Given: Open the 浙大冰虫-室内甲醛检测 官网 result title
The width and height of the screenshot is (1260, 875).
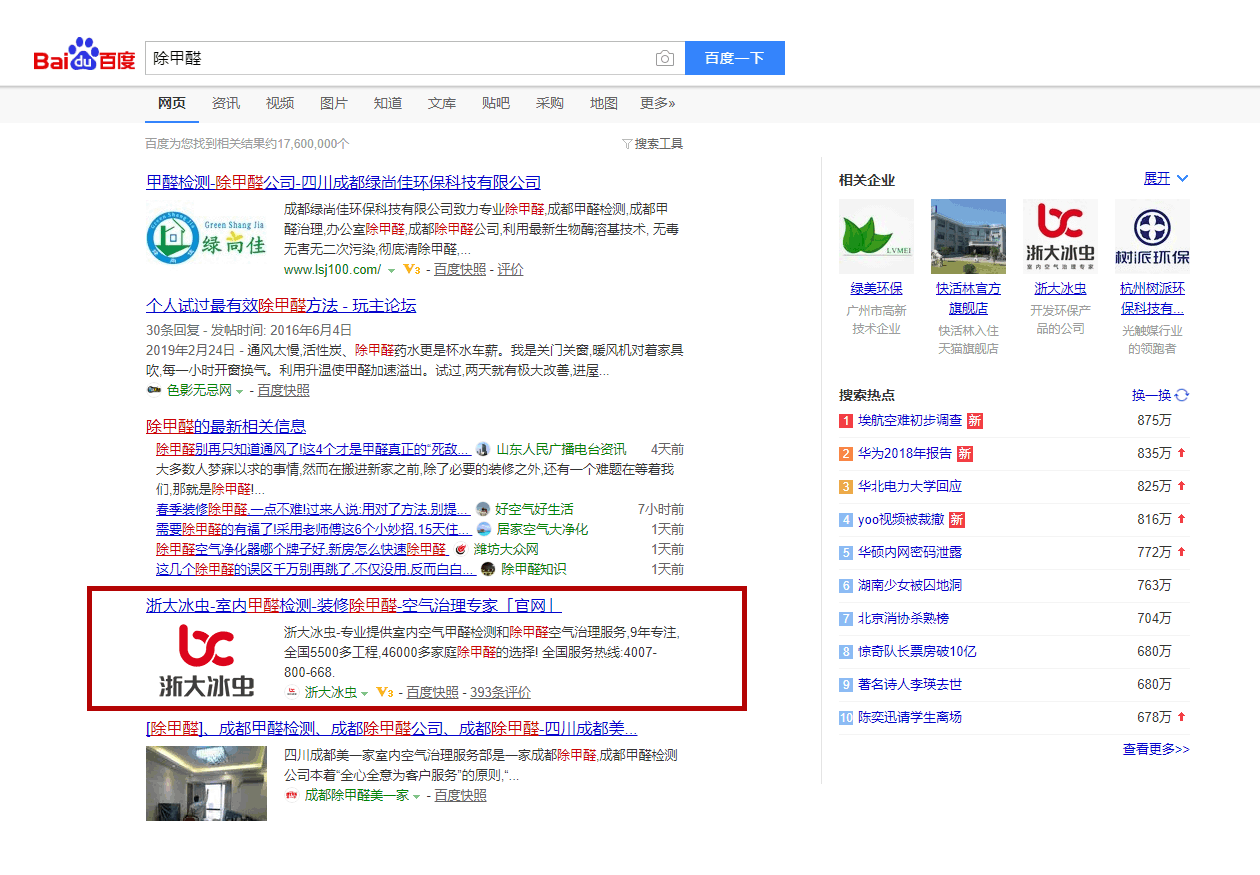Looking at the screenshot, I should 354,605.
